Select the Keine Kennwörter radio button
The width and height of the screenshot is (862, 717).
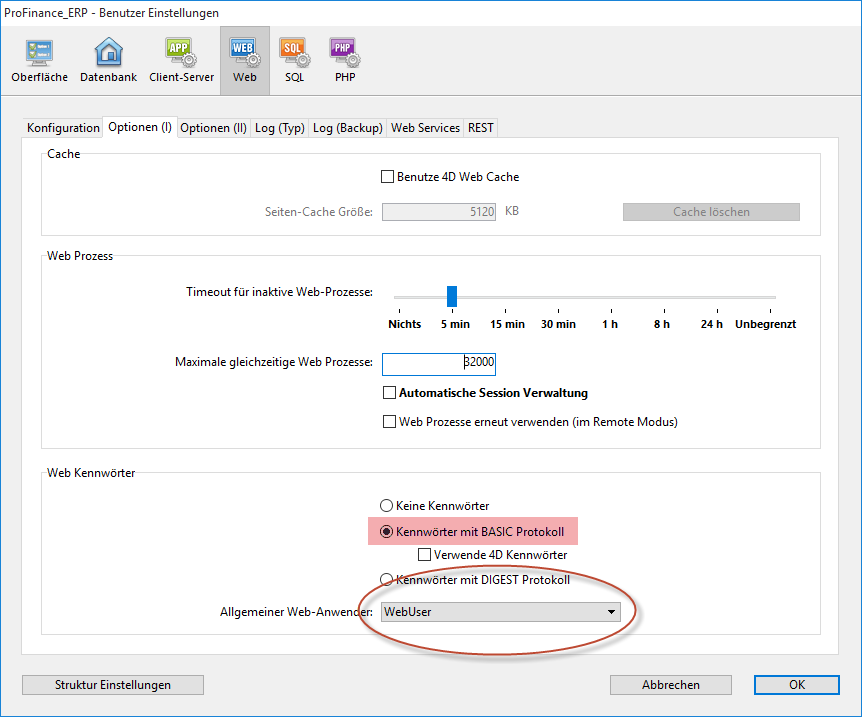387,506
